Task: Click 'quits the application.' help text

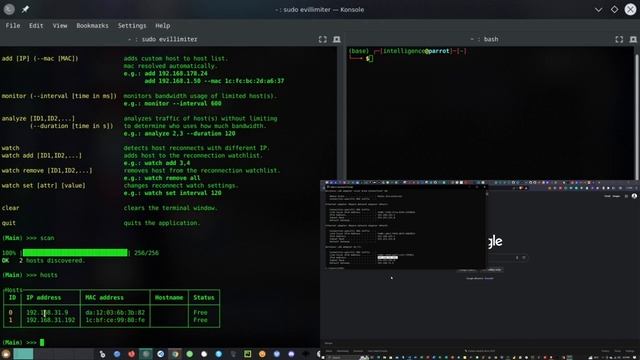Action: (x=162, y=223)
